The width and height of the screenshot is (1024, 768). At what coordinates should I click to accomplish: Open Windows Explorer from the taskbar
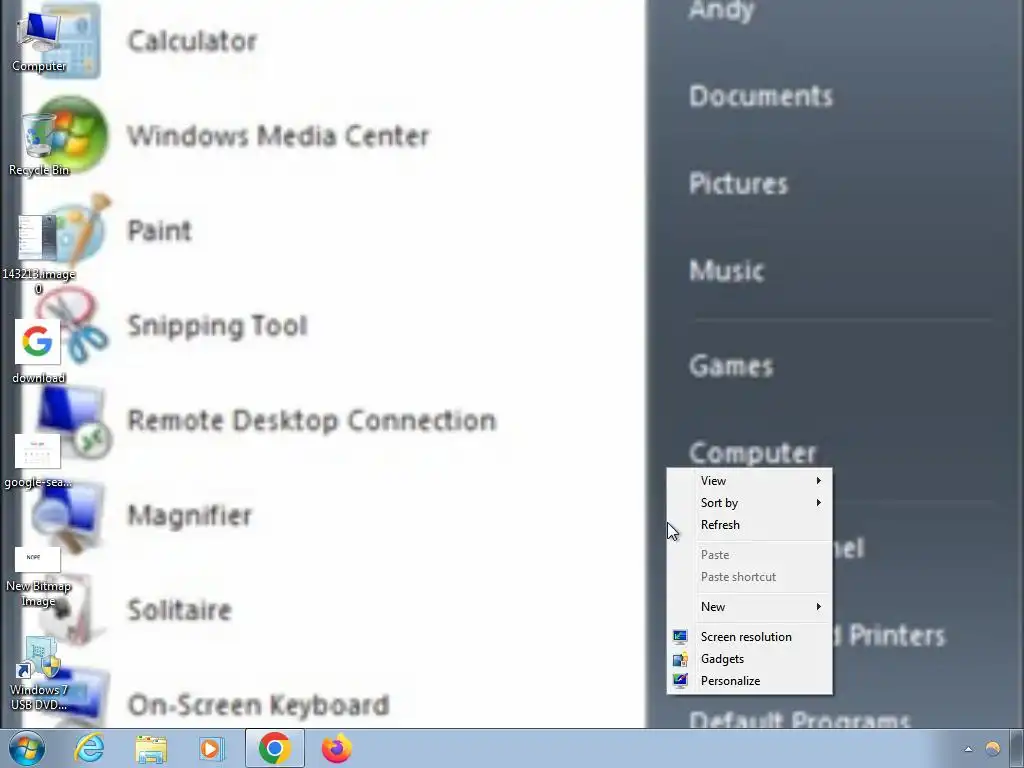151,748
